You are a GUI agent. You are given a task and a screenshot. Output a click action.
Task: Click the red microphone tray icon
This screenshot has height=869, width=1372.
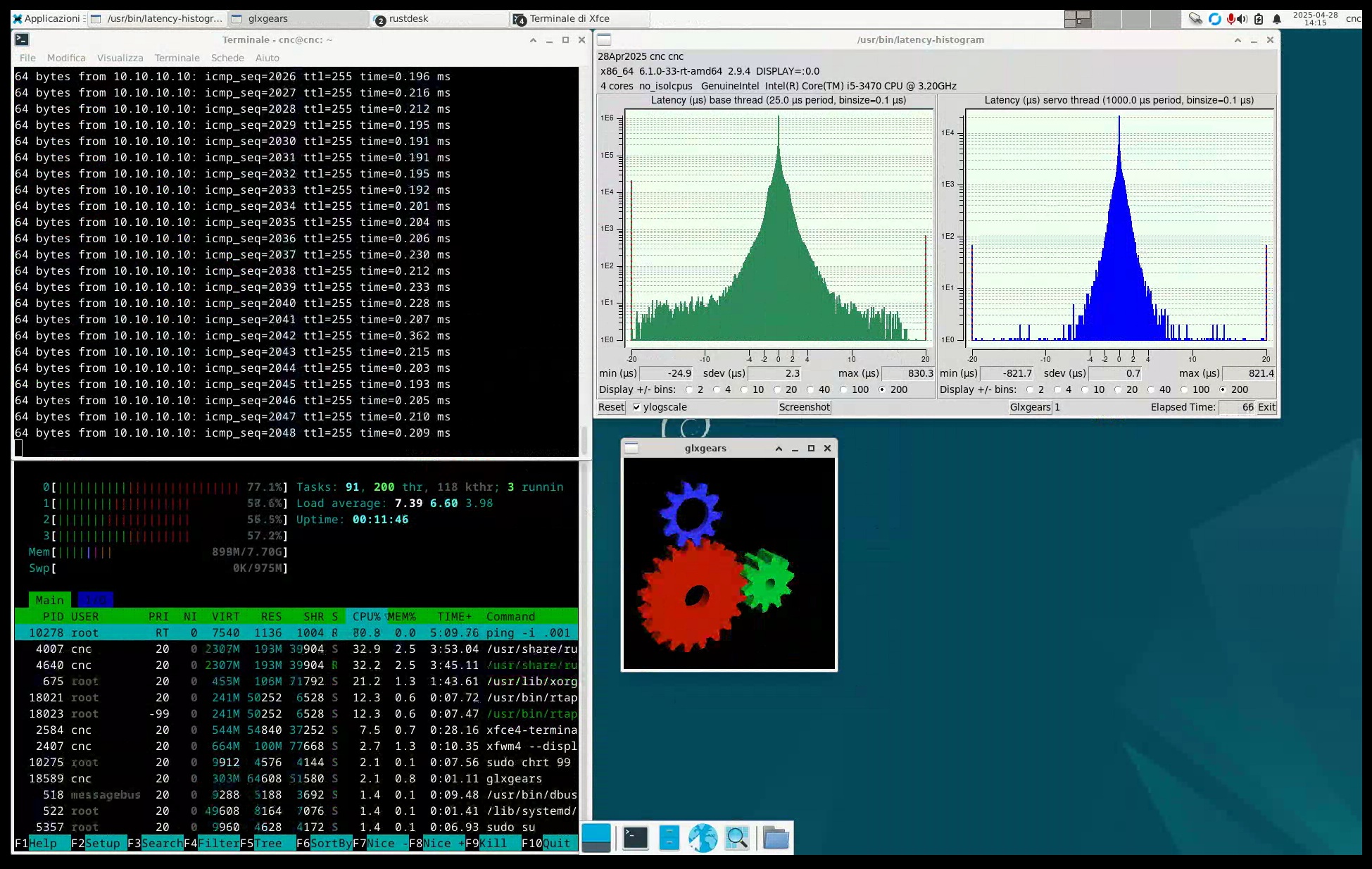point(1231,19)
